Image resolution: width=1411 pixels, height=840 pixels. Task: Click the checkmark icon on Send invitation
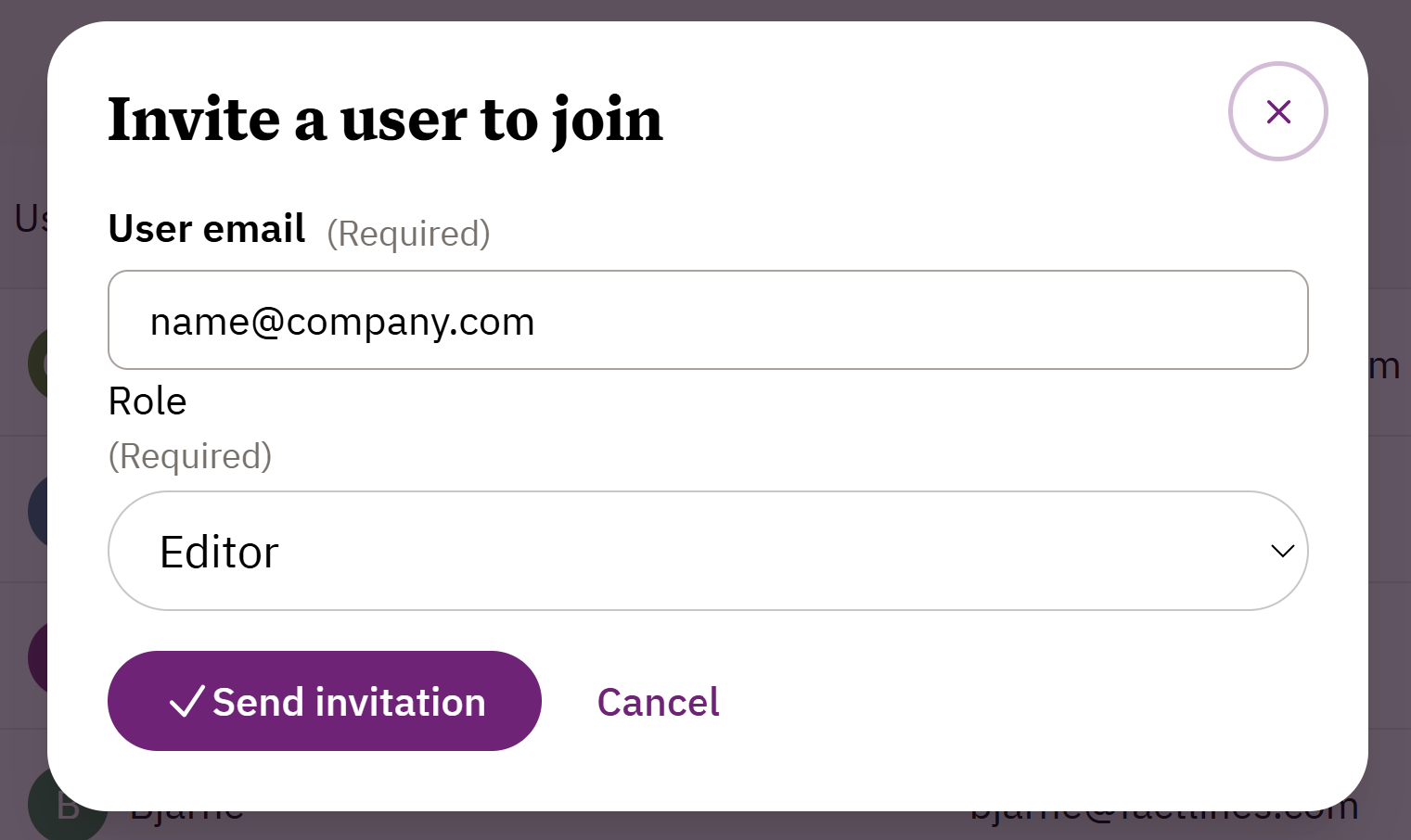[x=186, y=702]
